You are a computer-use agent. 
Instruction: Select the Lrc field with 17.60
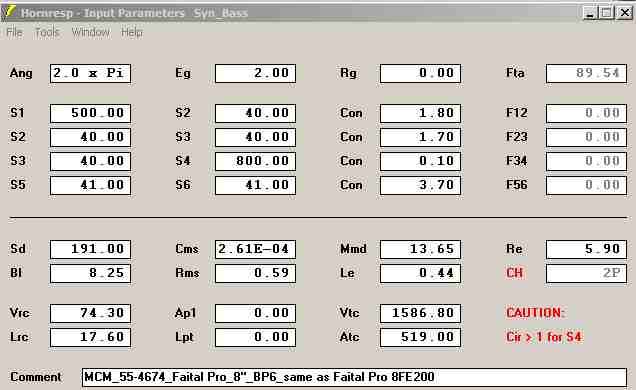(x=90, y=337)
